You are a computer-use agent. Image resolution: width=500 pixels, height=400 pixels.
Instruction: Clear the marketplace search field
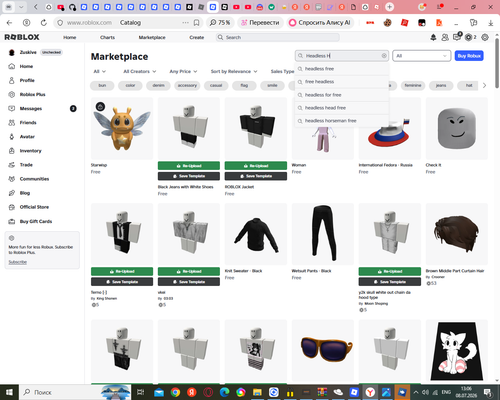click(x=384, y=56)
